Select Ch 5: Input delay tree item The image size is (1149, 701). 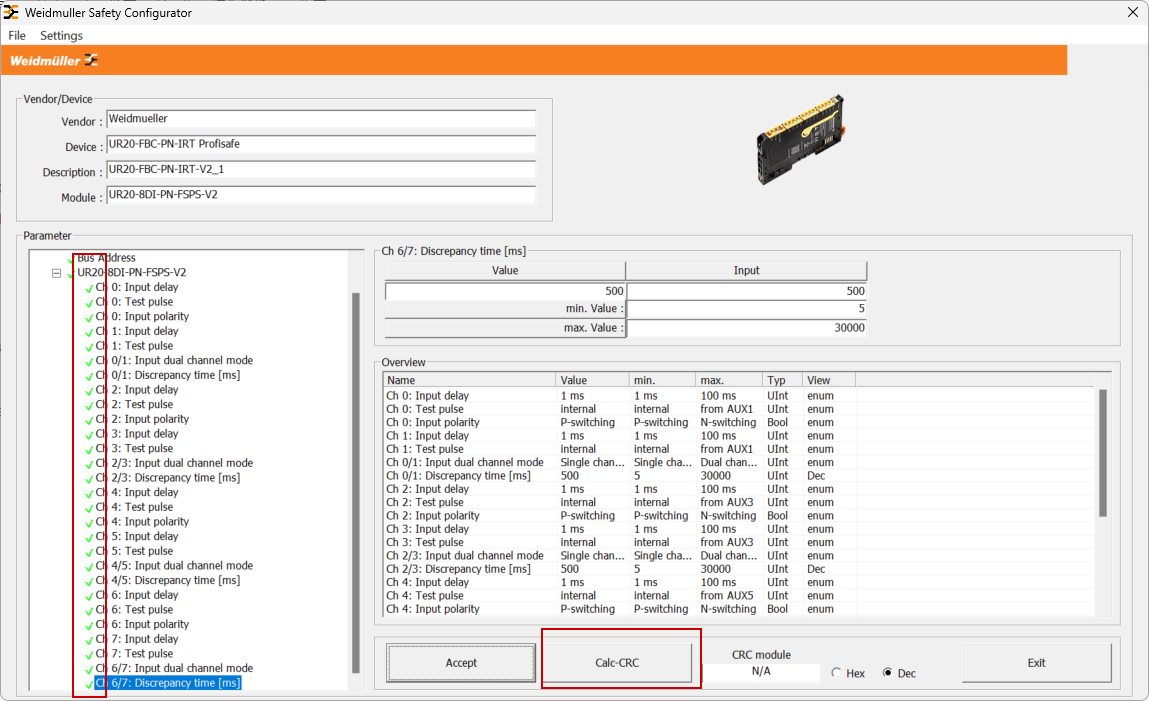(x=137, y=536)
